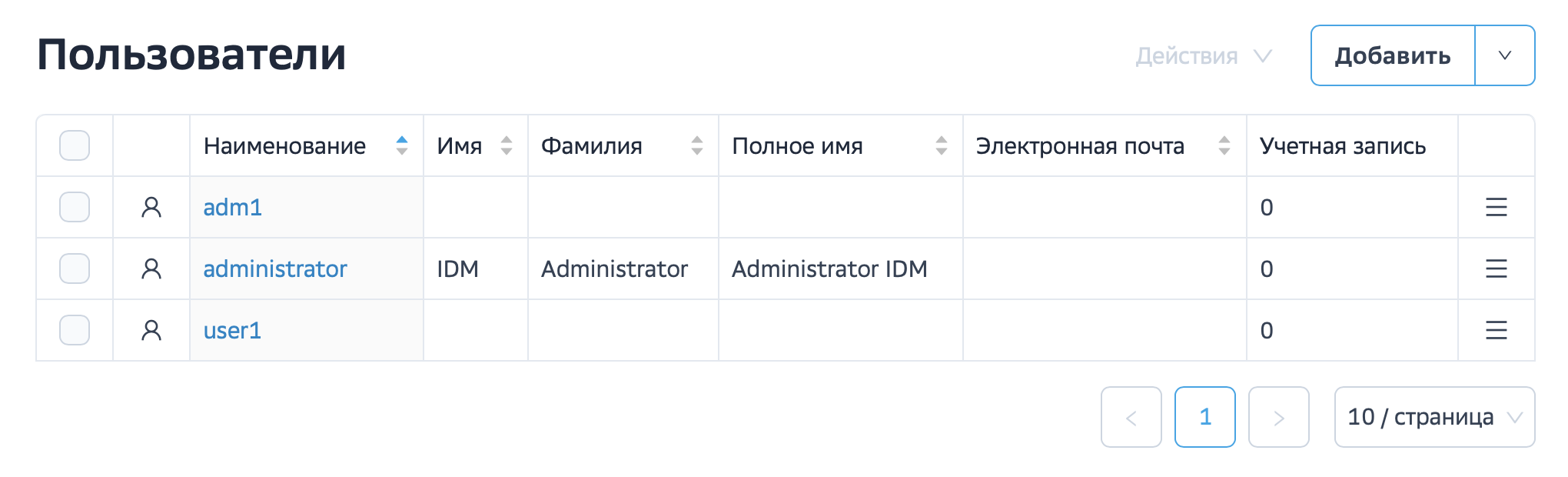Click the Добавить button
The image size is (1568, 477).
click(x=1393, y=55)
